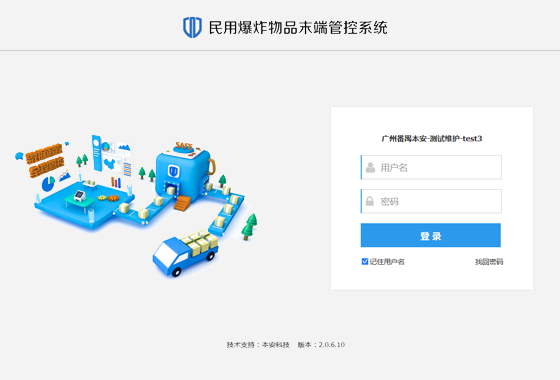Viewport: 560px width, 380px height.
Task: Click the orange 3D slogan text graphic
Action: click(x=45, y=160)
